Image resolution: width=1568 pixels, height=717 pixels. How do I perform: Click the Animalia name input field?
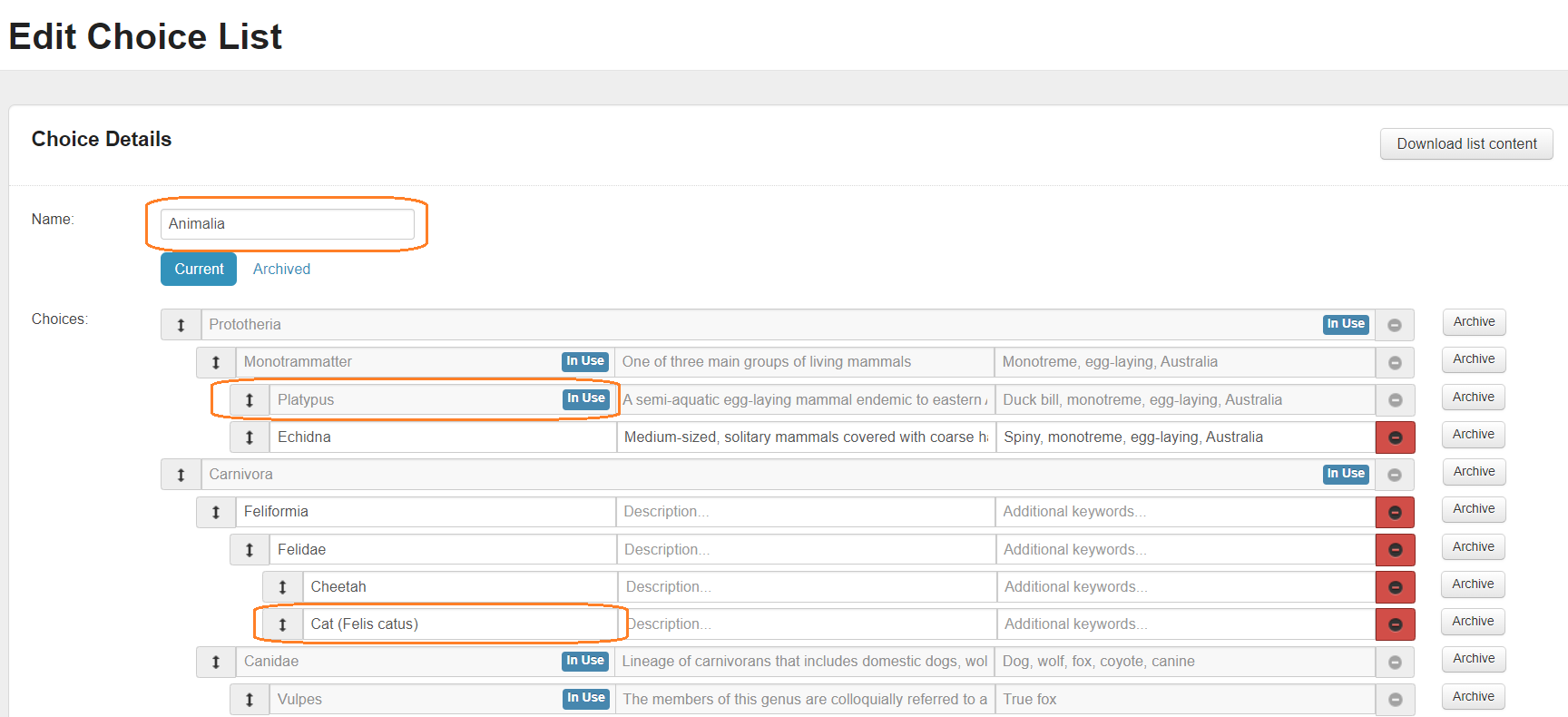click(287, 224)
